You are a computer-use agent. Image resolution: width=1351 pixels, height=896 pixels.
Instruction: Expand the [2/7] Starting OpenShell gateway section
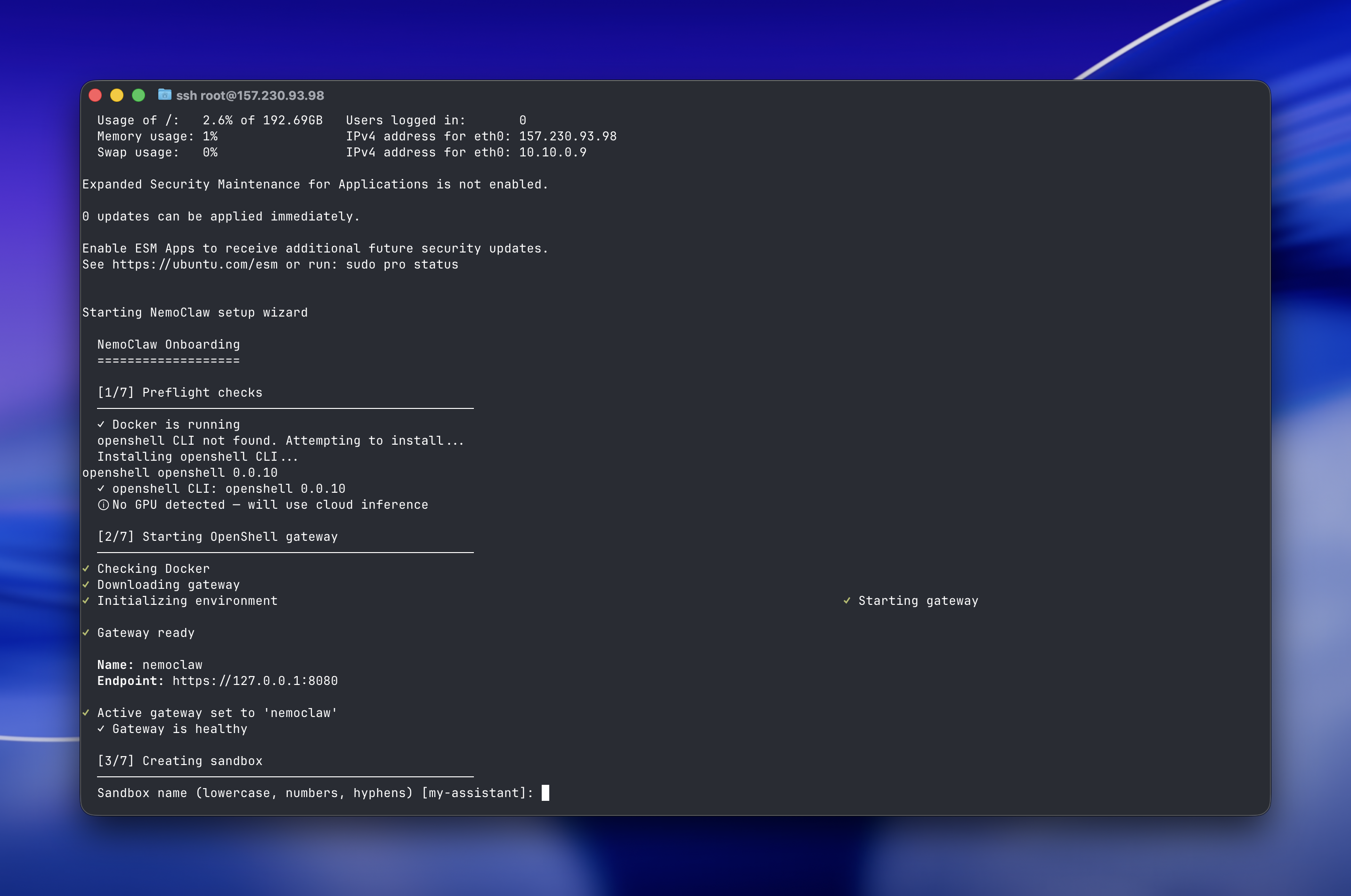click(x=218, y=537)
